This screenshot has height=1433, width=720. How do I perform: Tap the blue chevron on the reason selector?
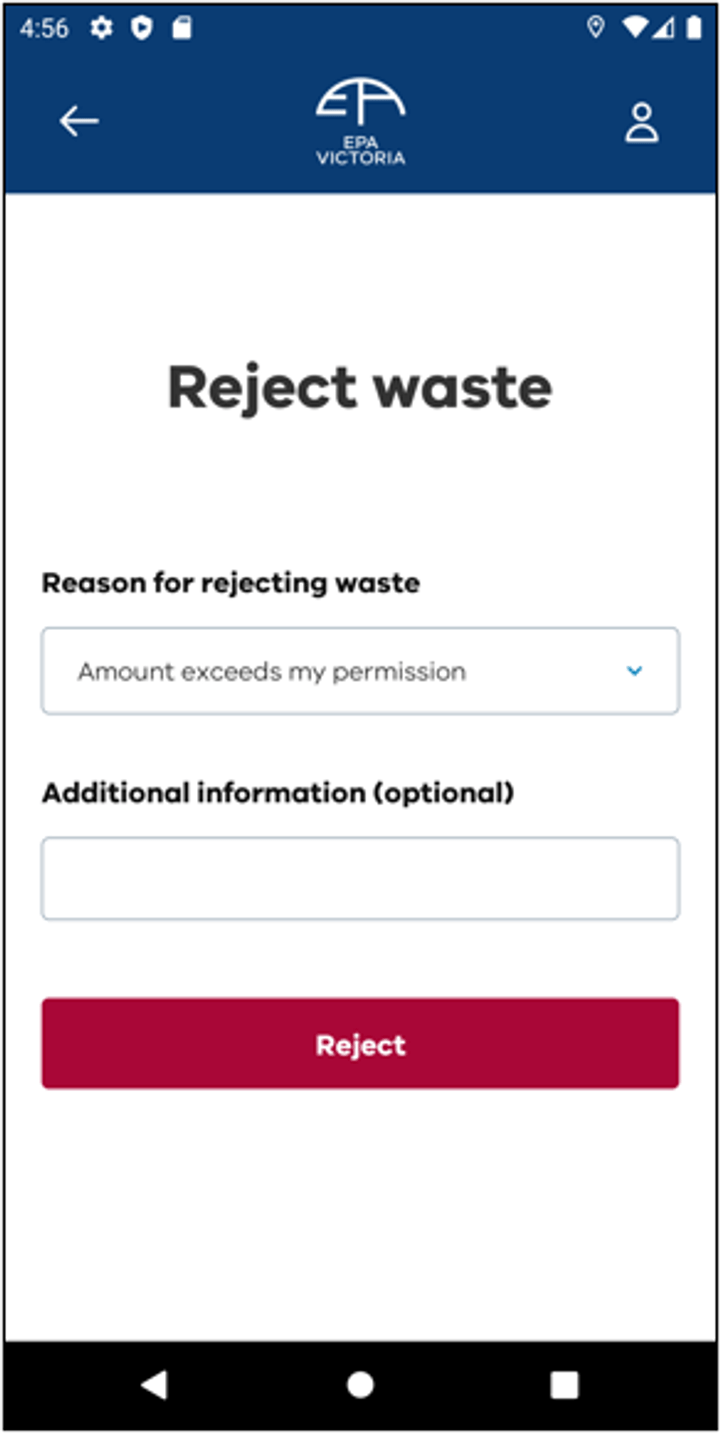tap(634, 671)
